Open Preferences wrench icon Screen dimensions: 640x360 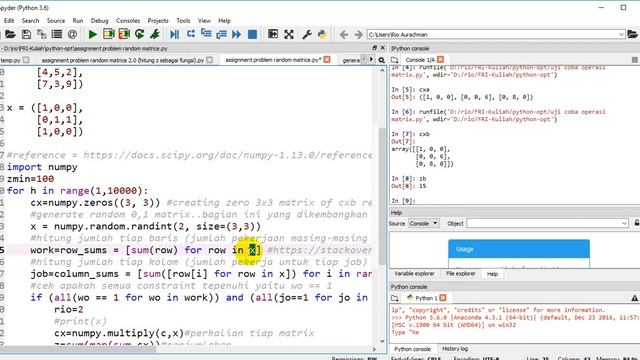coord(307,34)
